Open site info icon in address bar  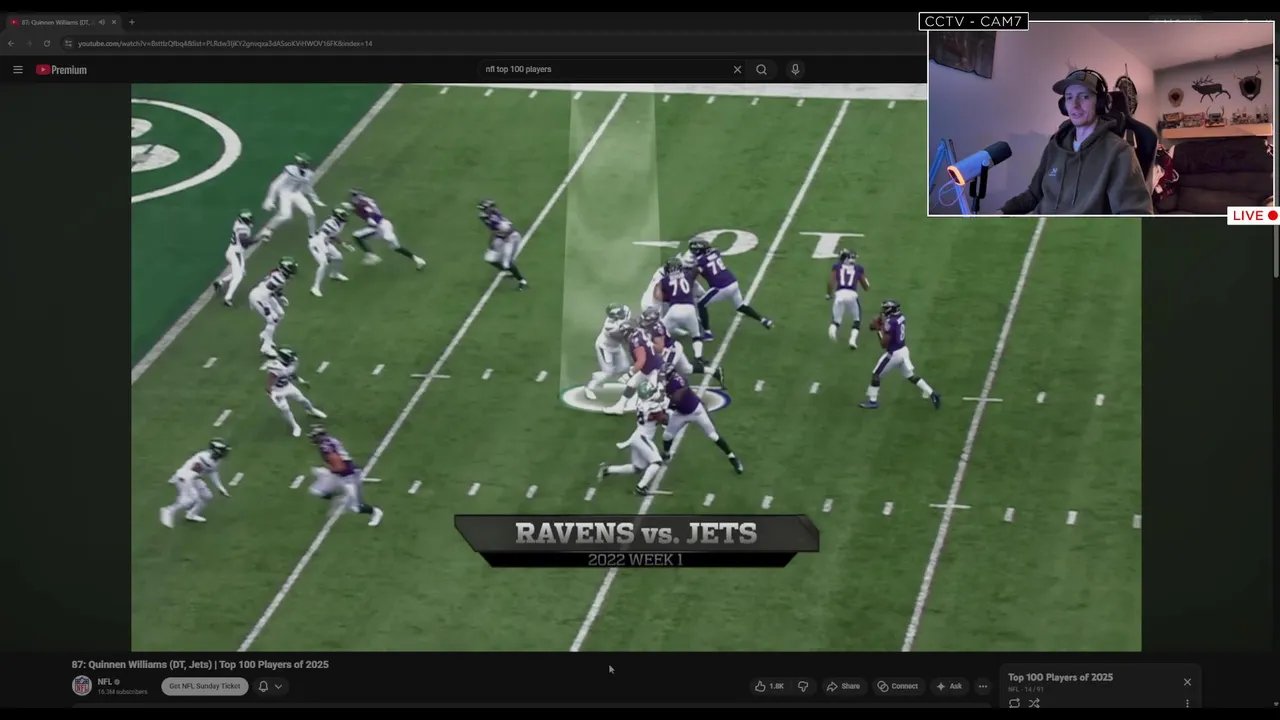coord(67,43)
